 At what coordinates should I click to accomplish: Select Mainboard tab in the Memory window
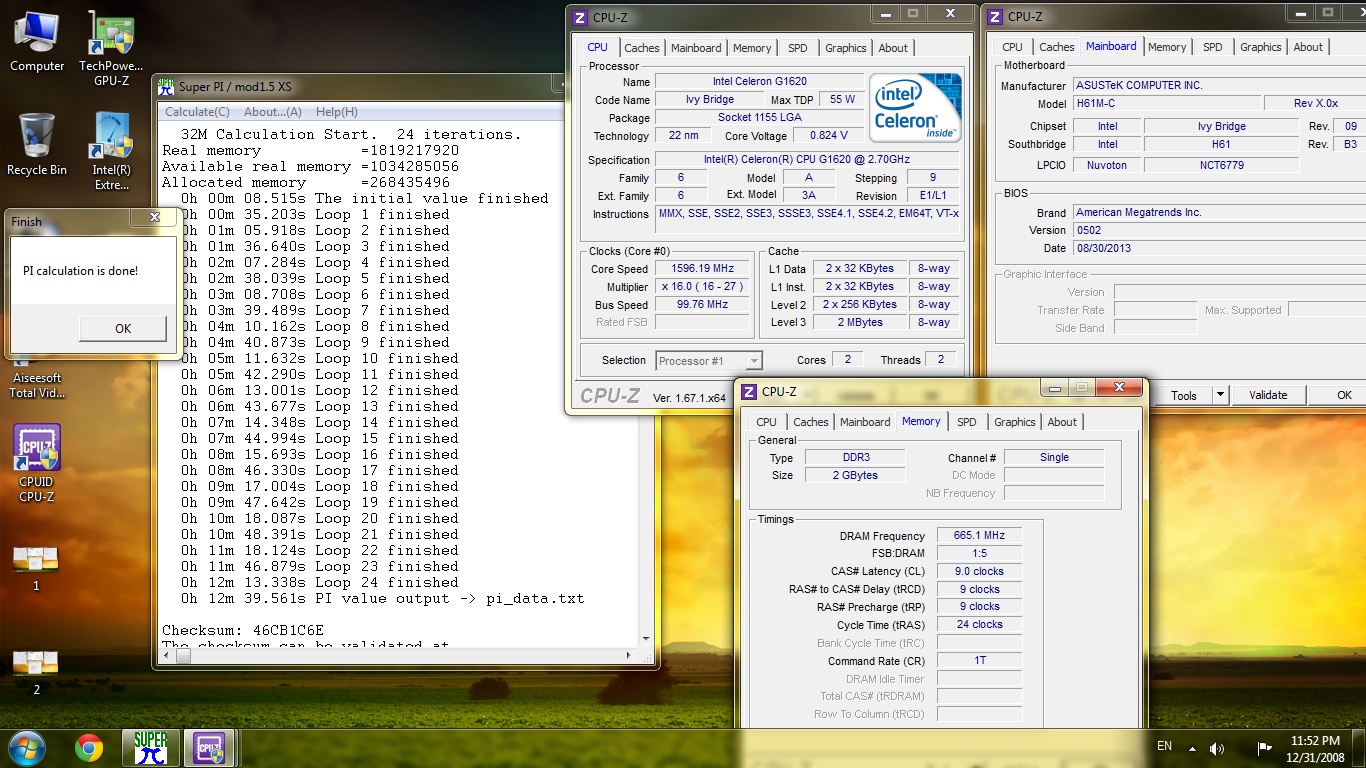pyautogui.click(x=865, y=422)
